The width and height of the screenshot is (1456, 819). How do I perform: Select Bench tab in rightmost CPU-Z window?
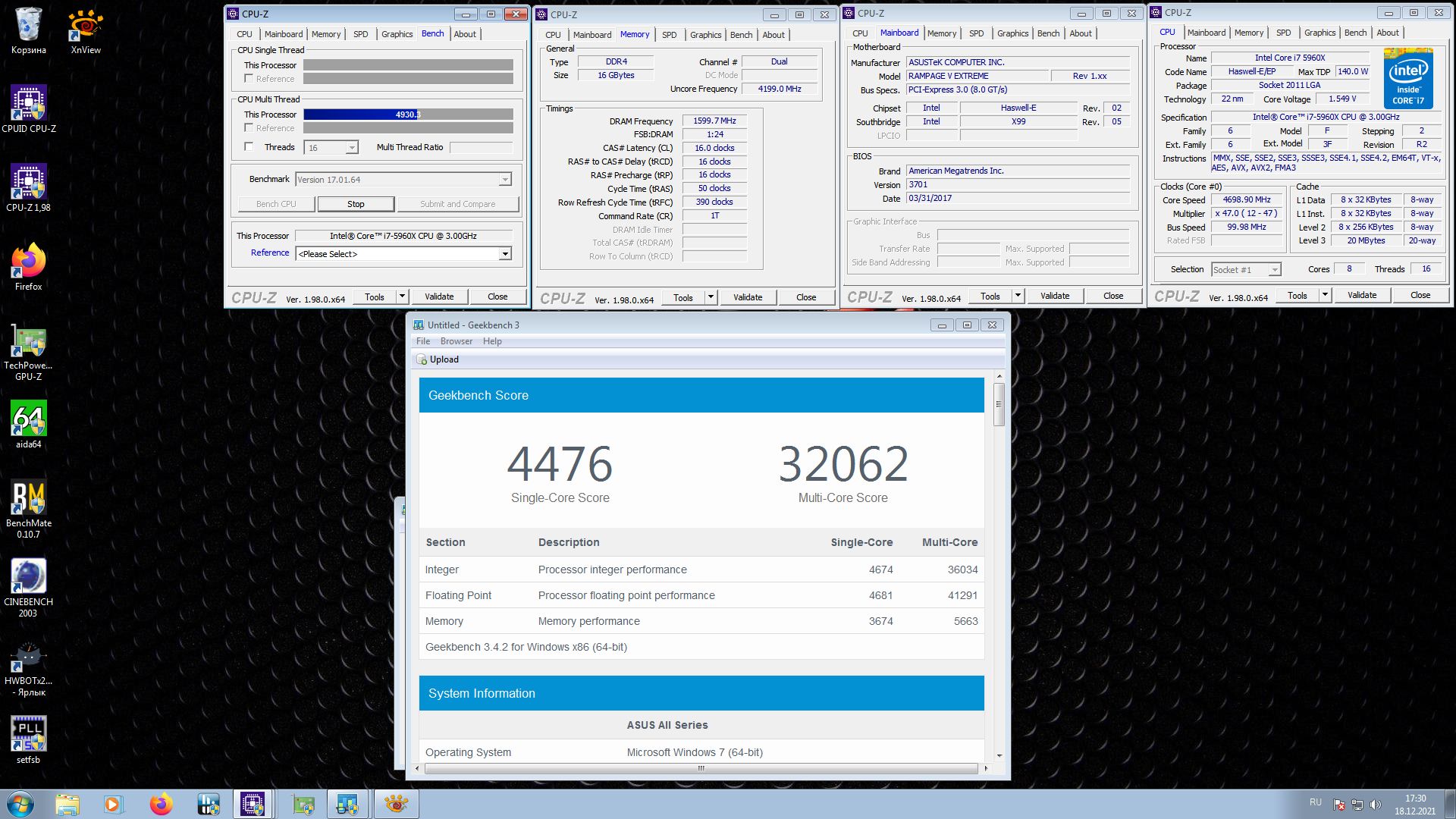[1355, 33]
